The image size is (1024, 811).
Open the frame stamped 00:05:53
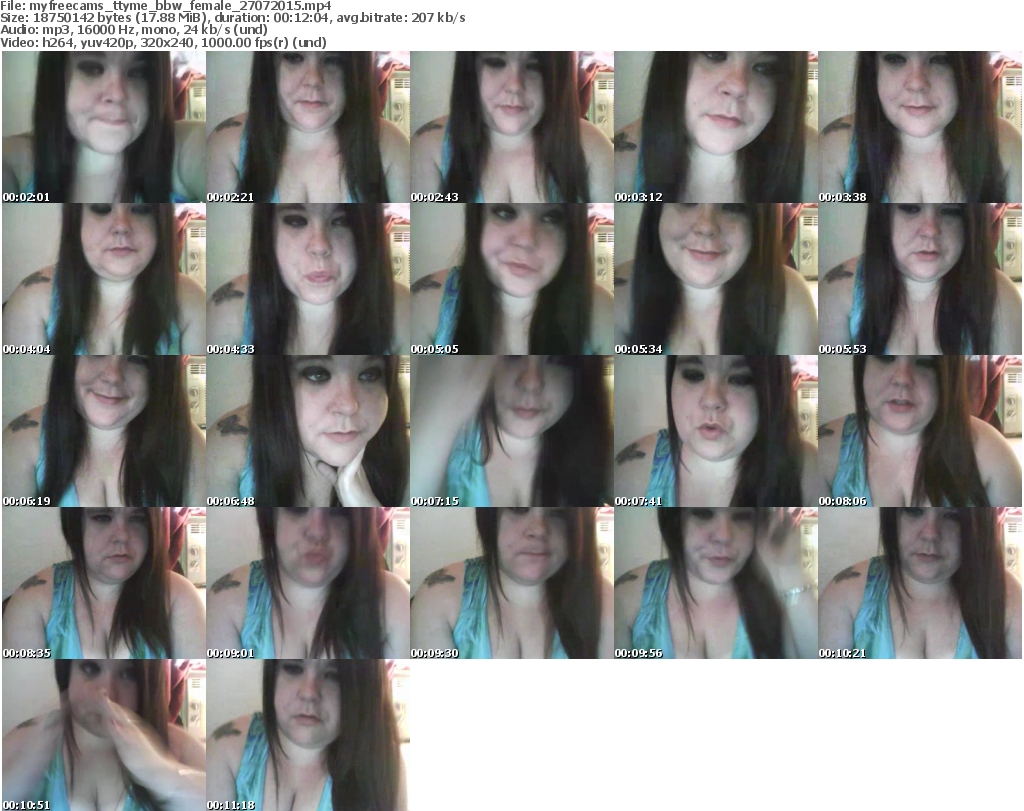coord(920,279)
